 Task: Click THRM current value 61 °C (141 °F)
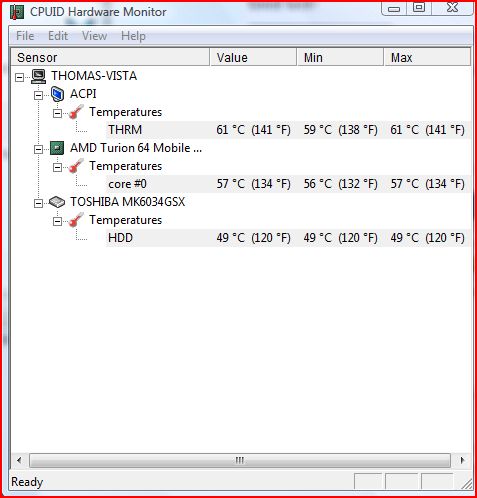[x=253, y=130]
